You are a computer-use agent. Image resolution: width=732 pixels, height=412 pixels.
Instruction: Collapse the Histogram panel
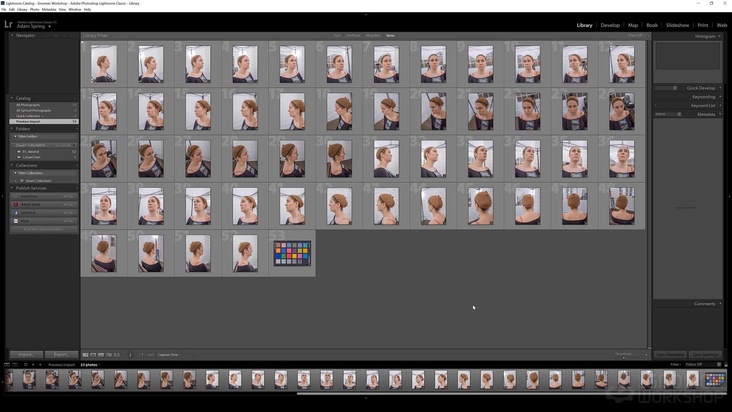coord(720,36)
